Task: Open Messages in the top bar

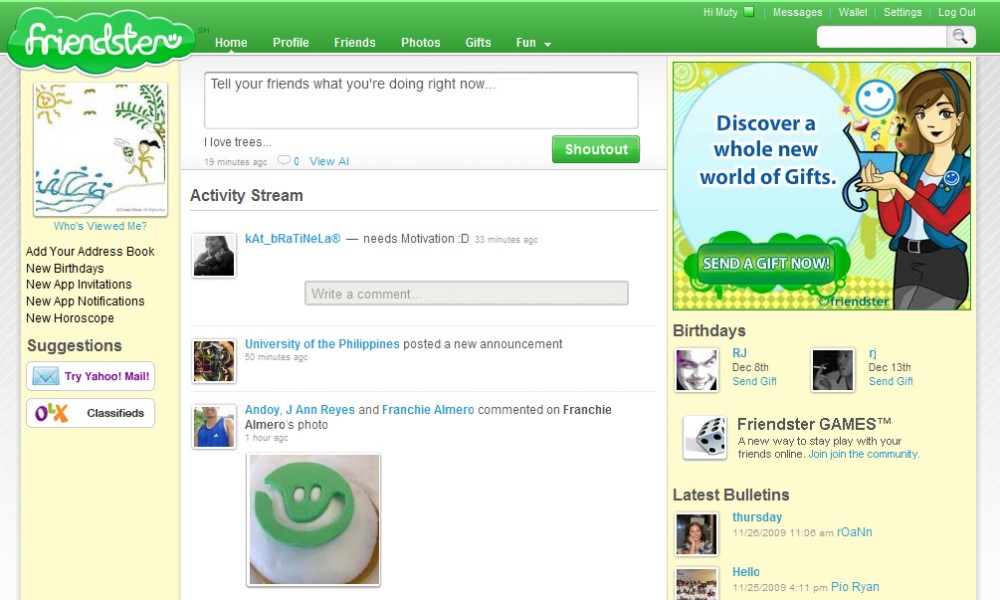Action: [x=798, y=13]
